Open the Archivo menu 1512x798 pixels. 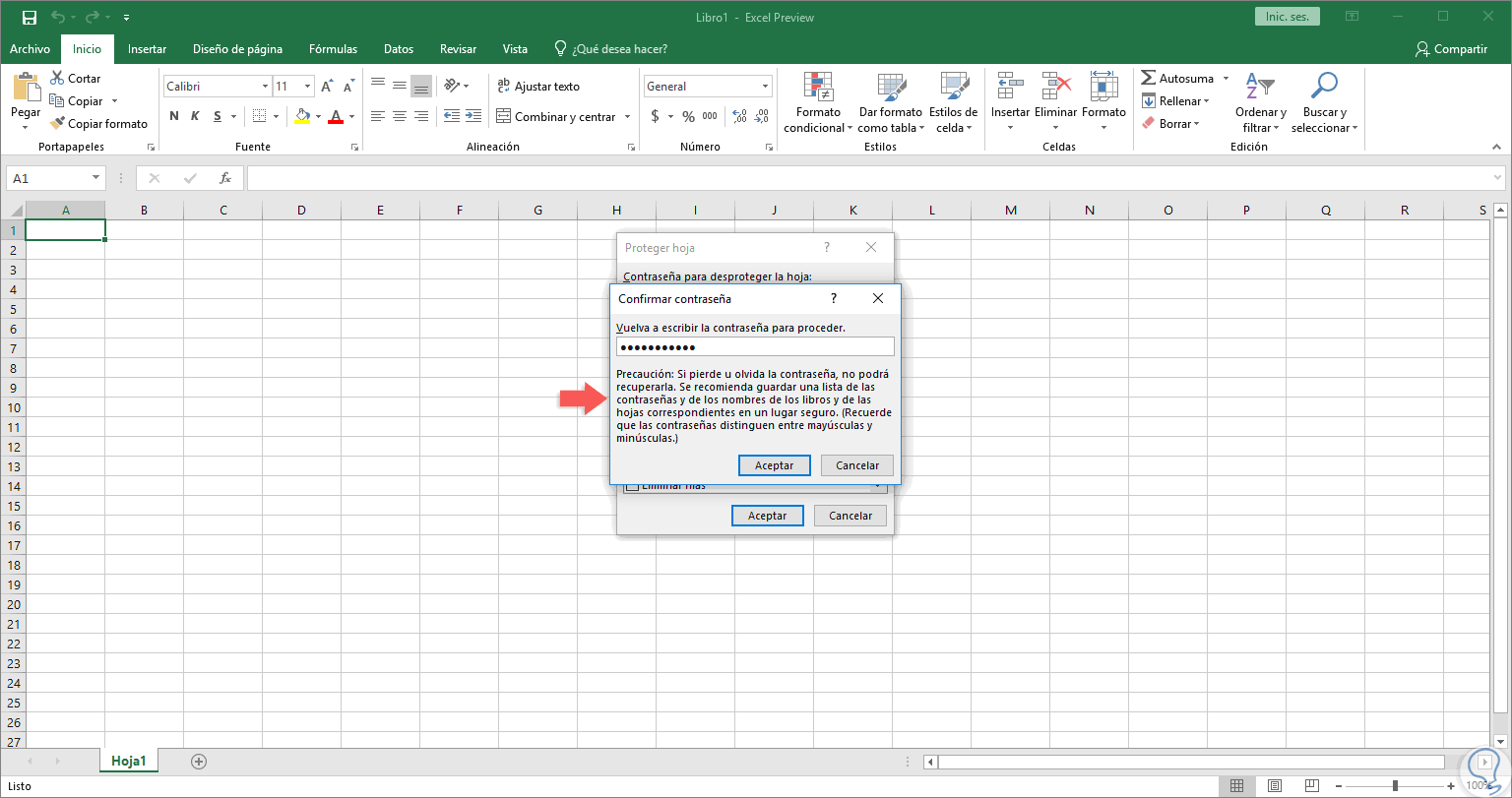pyautogui.click(x=30, y=49)
